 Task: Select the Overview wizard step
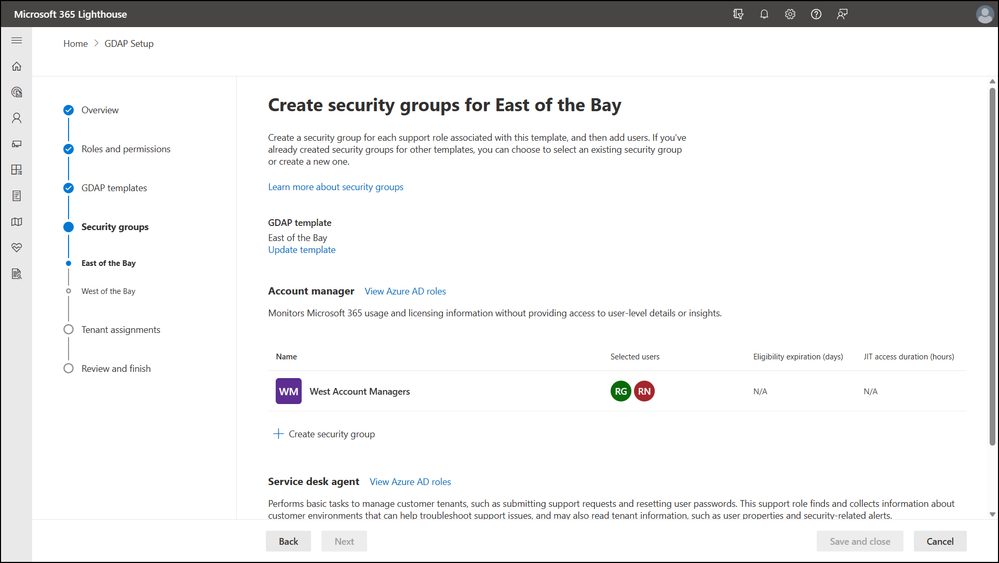[99, 110]
